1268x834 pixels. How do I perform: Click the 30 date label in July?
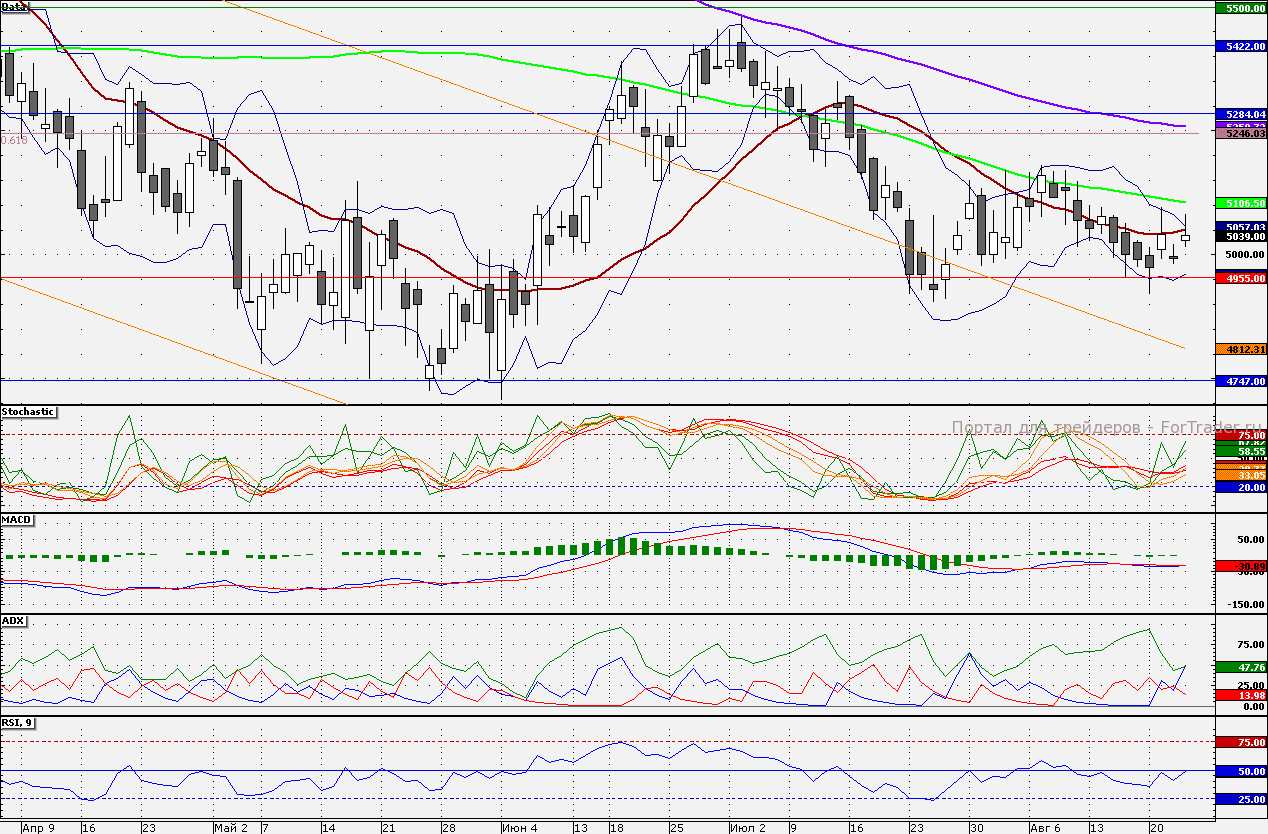coord(977,828)
